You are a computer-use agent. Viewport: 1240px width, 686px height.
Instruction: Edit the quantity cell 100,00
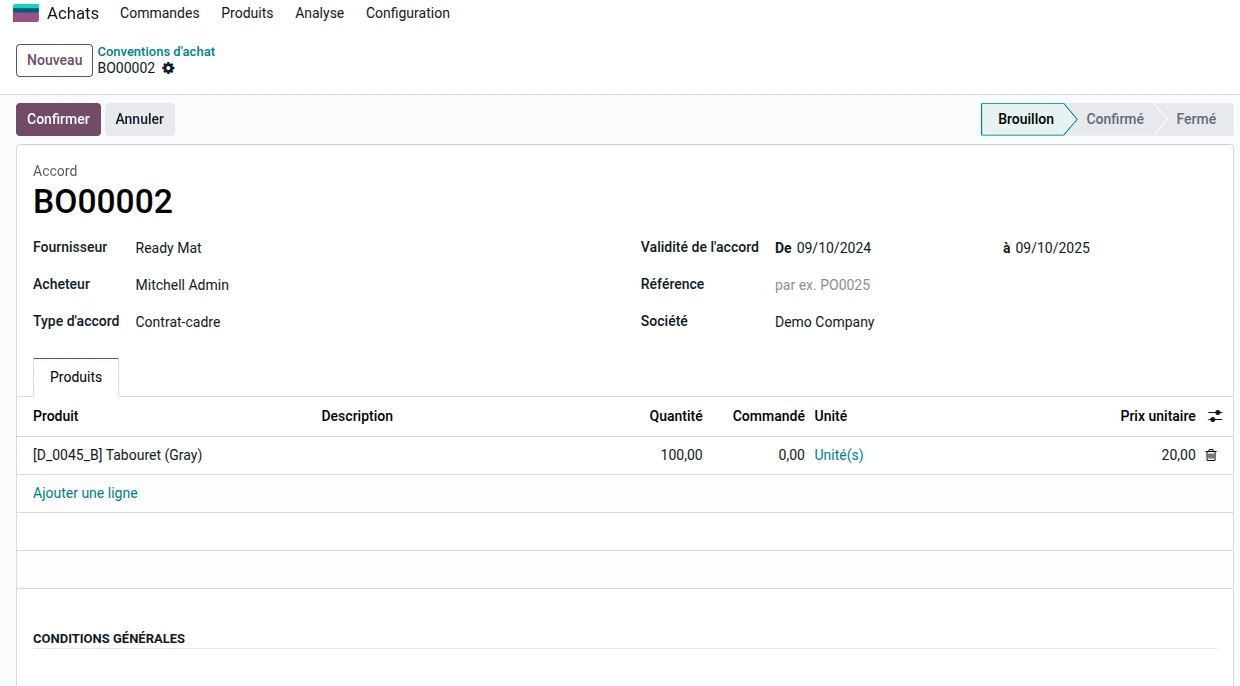(681, 455)
